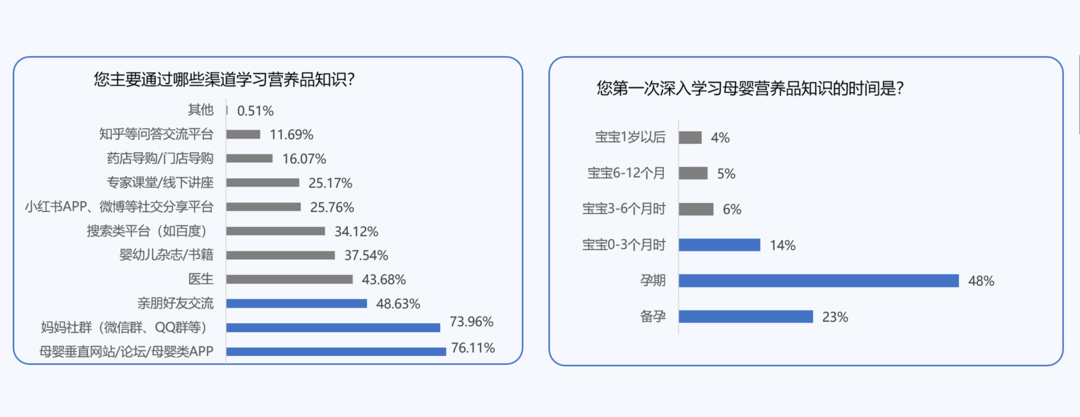Select the 医生 43.68% gray bar
The width and height of the screenshot is (1080, 417).
289,279
